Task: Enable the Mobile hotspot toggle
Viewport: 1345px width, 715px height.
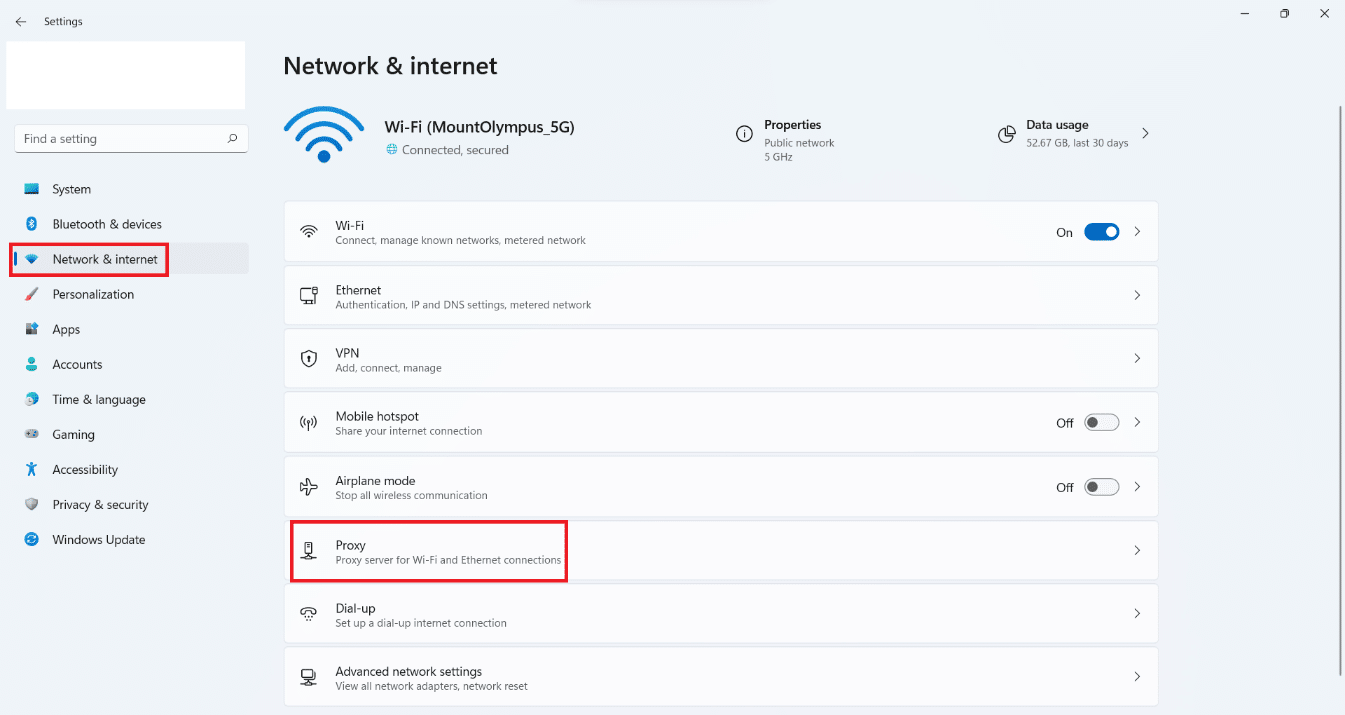Action: [1101, 423]
